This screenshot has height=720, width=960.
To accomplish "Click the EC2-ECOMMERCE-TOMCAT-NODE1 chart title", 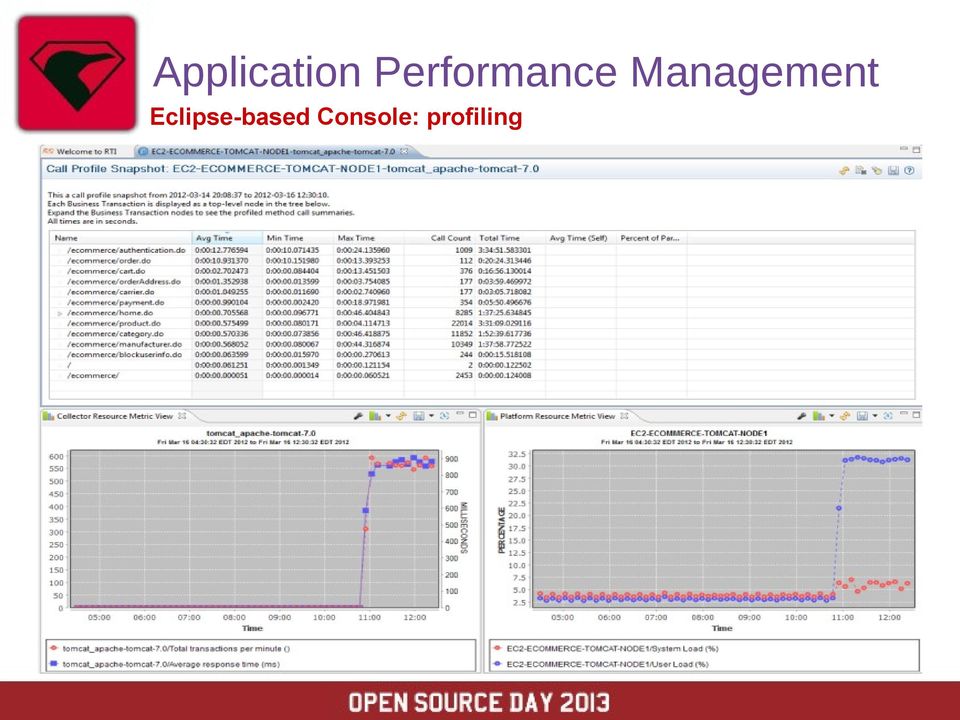I will [699, 433].
